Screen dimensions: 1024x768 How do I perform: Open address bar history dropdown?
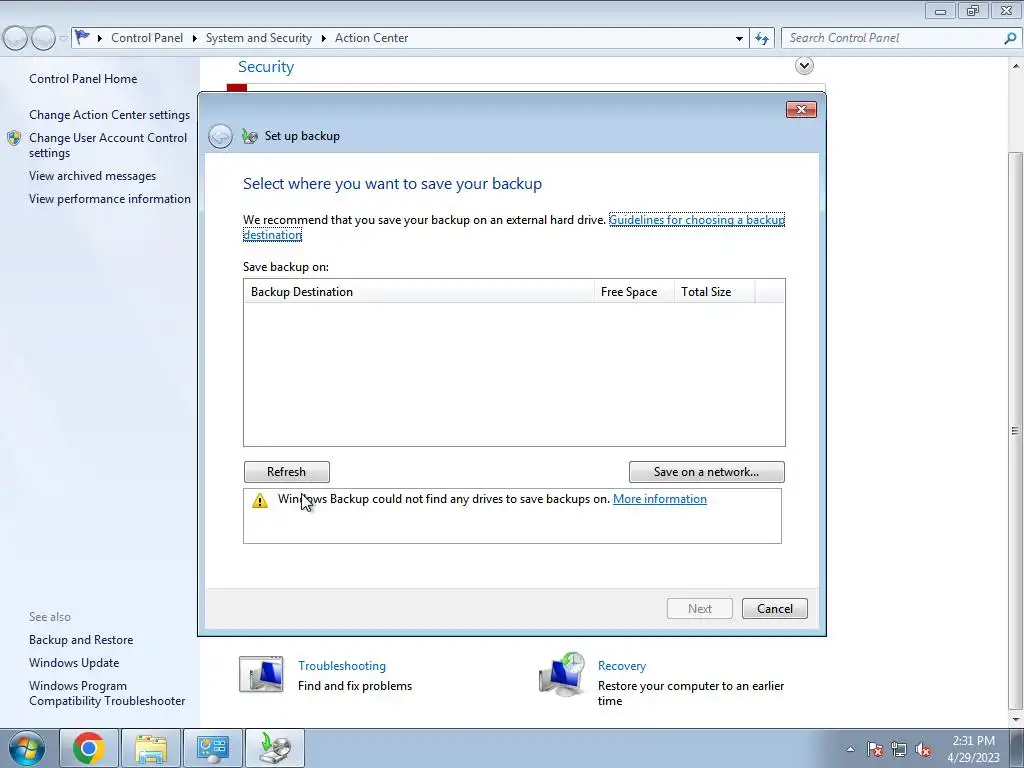[739, 39]
